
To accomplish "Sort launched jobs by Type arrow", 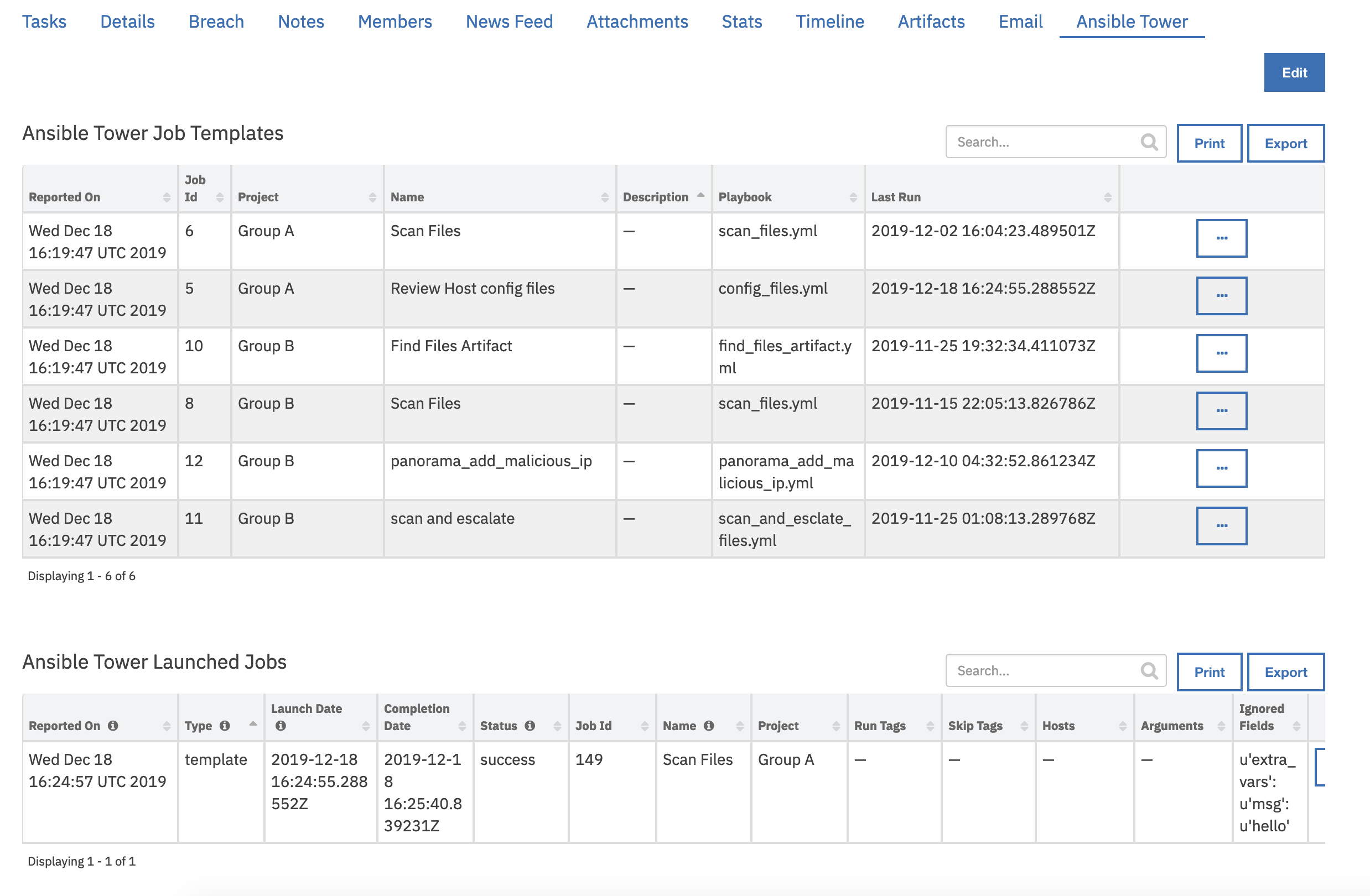I will click(x=253, y=724).
